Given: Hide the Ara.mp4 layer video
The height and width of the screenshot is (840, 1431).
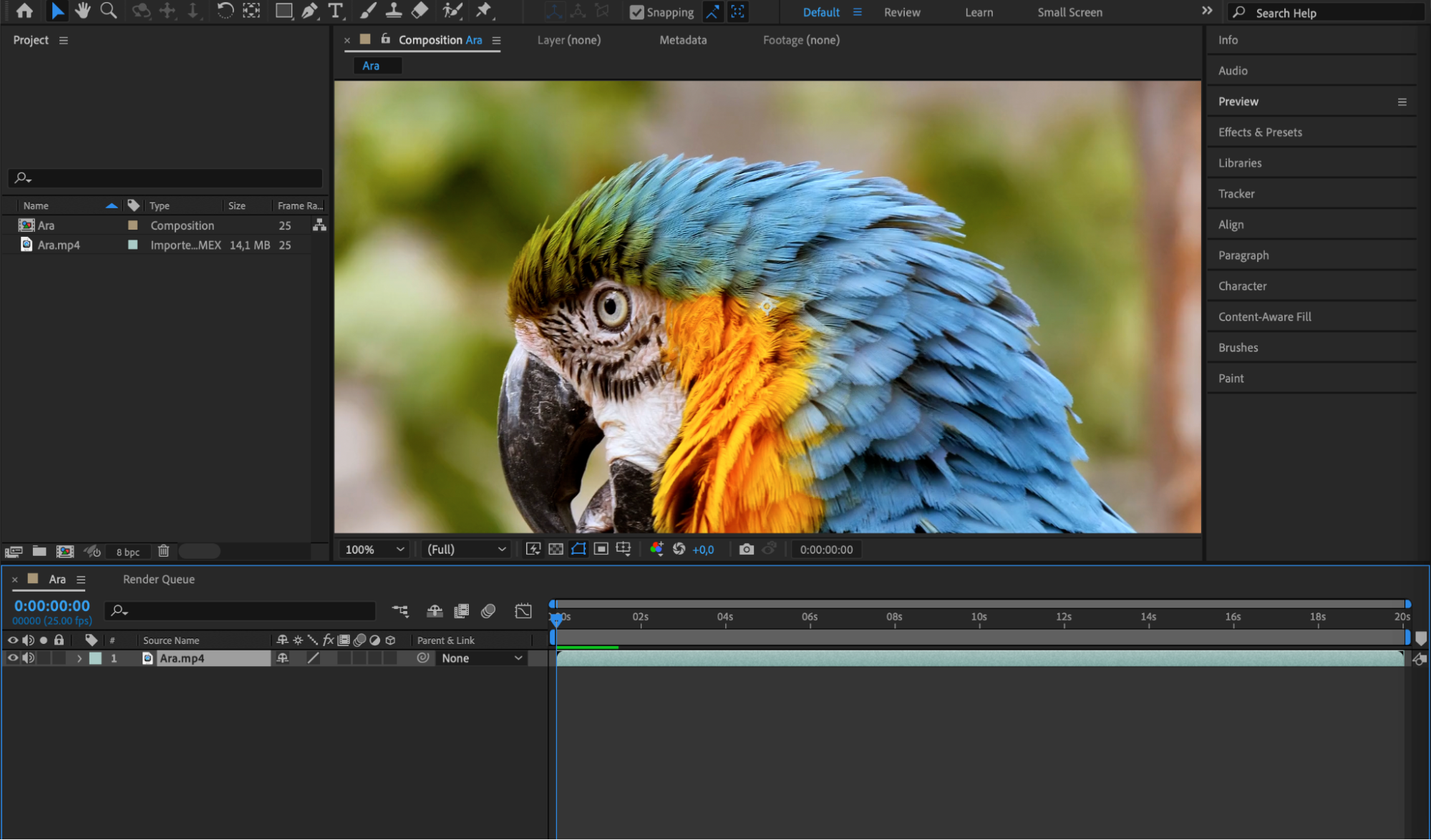Looking at the screenshot, I should pyautogui.click(x=13, y=658).
